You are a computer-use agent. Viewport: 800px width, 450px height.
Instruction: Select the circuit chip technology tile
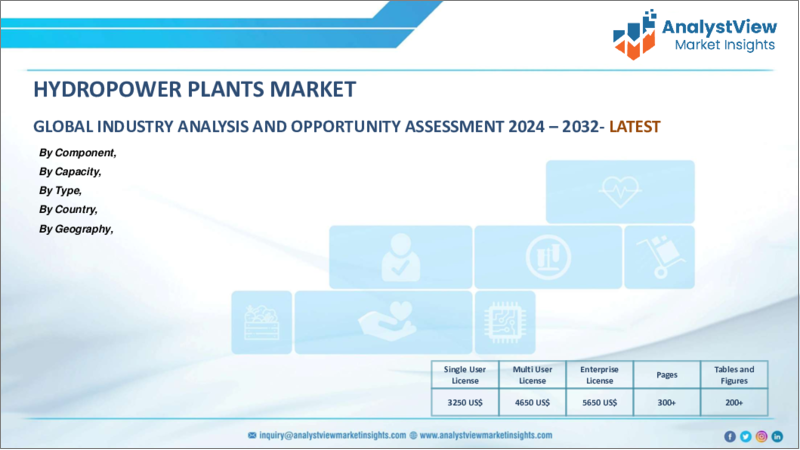(505, 322)
